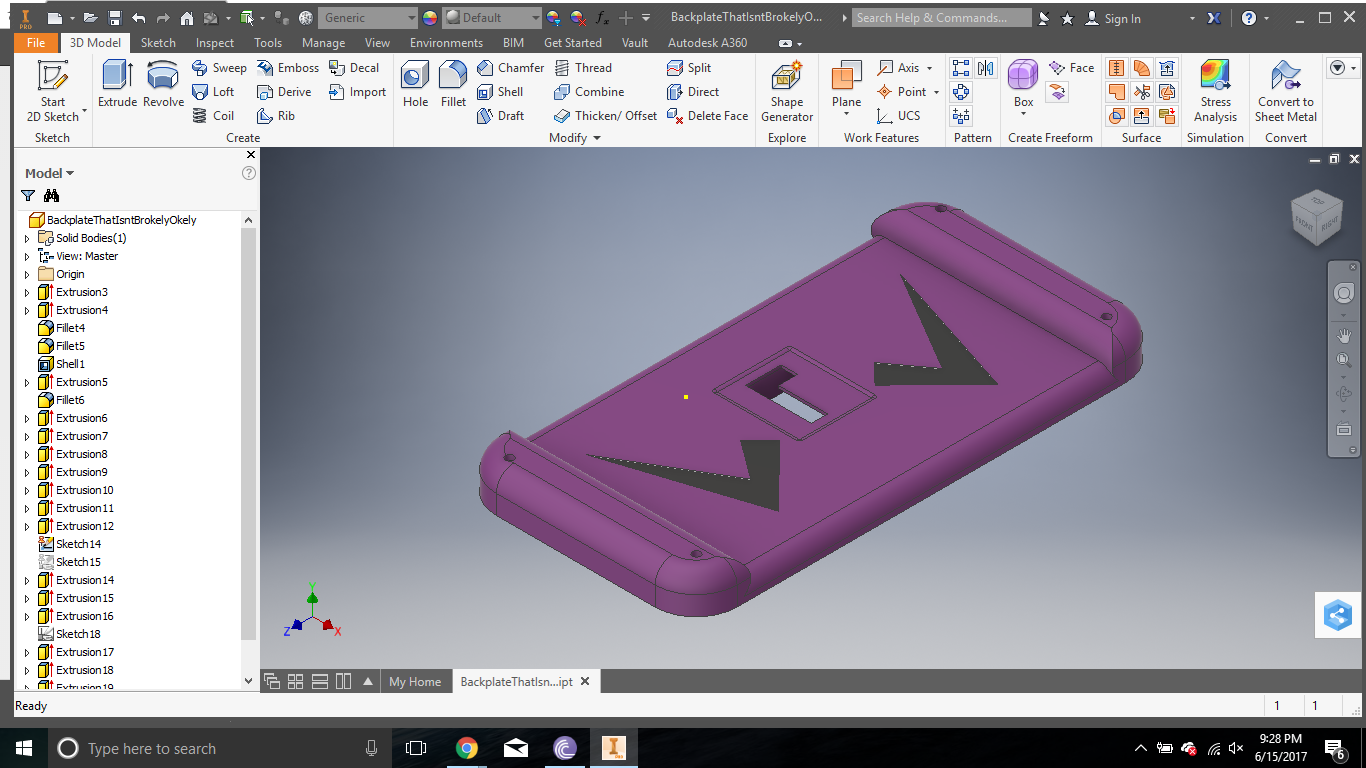Switch to the Inspect ribbon tab
The image size is (1366, 768).
pyautogui.click(x=215, y=43)
